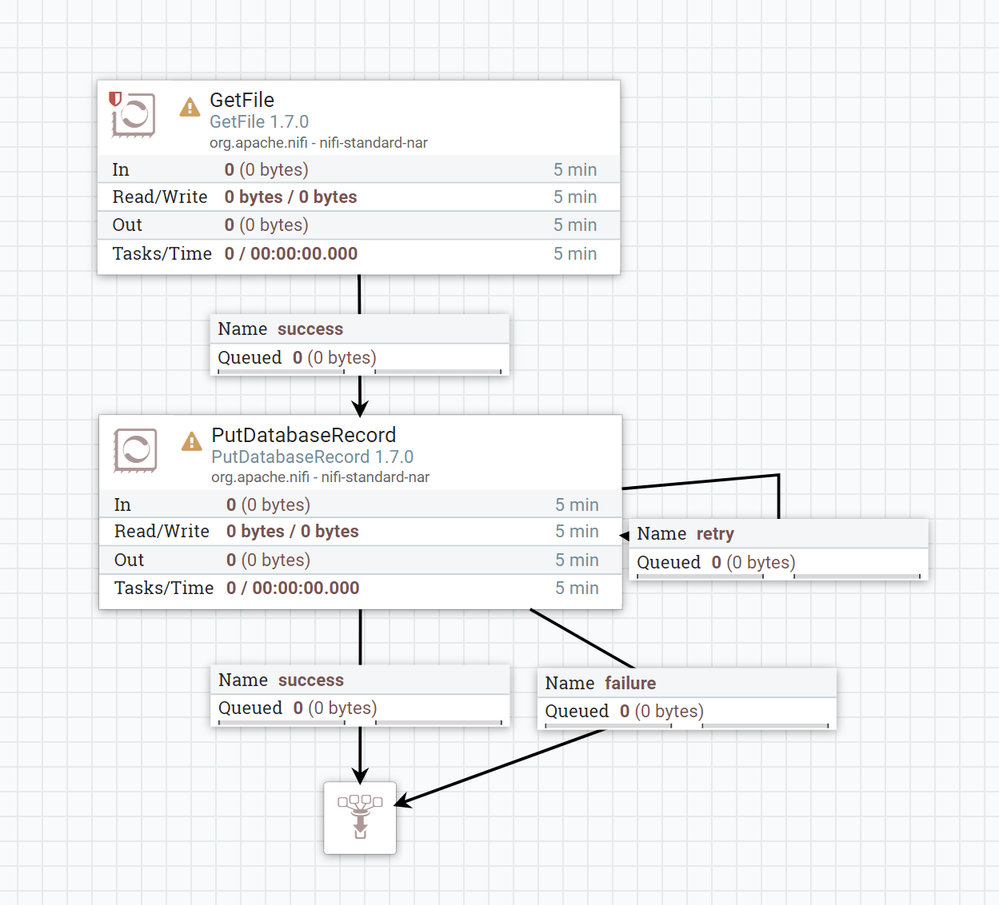Screen dimensions: 999x905
Task: Select the retry connection label
Action: point(779,549)
